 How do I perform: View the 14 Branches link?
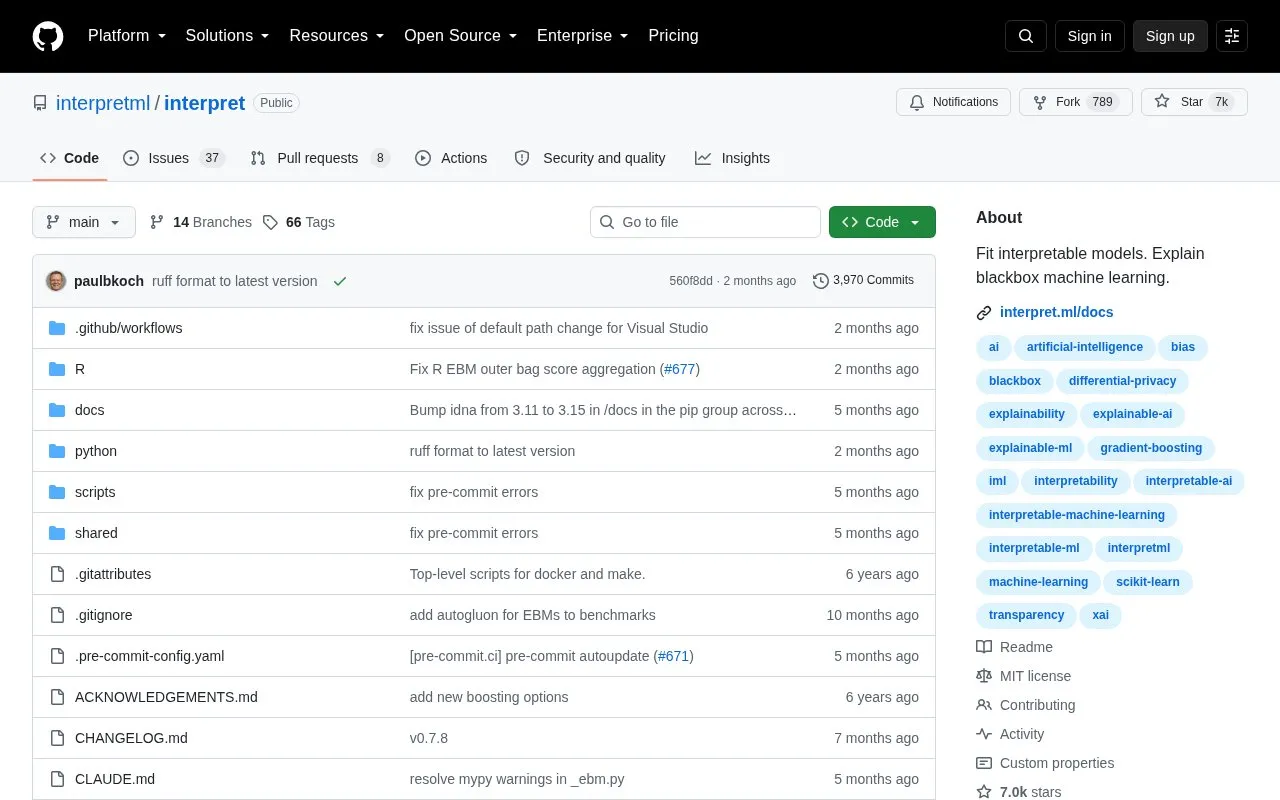(201, 222)
